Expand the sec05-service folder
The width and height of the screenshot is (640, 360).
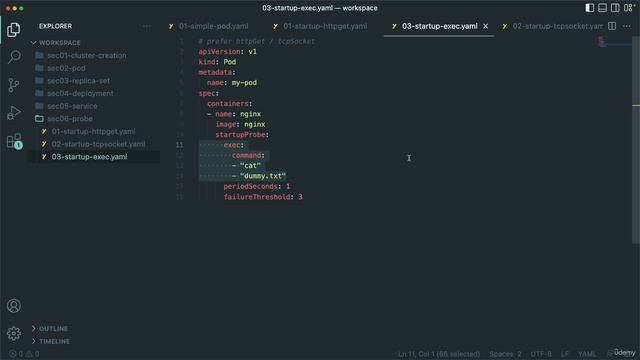tap(72, 106)
